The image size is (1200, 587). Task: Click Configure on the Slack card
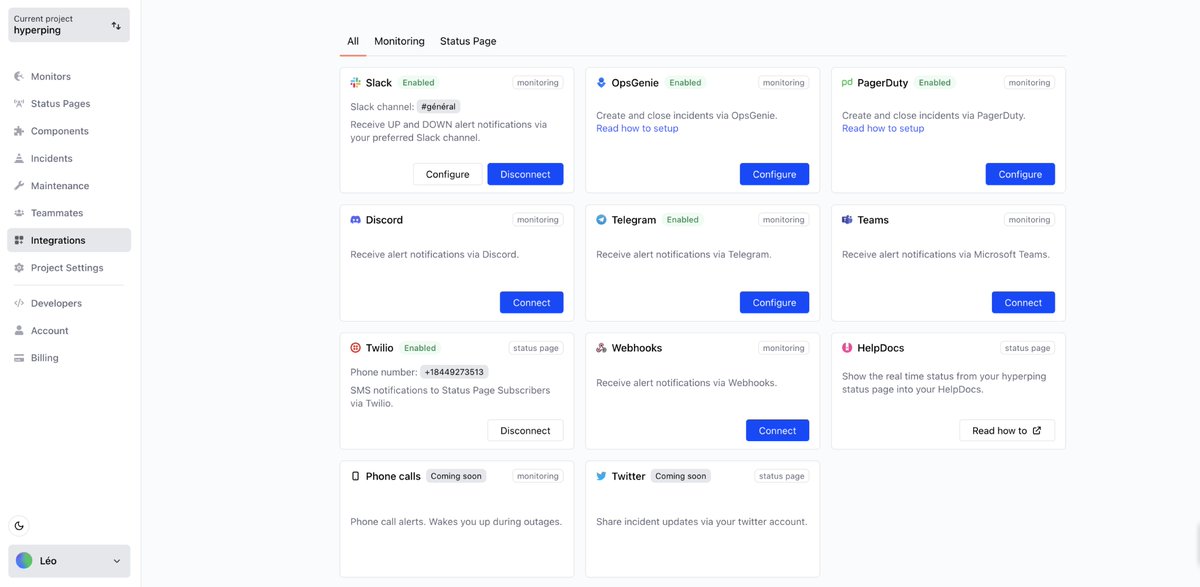coord(447,174)
